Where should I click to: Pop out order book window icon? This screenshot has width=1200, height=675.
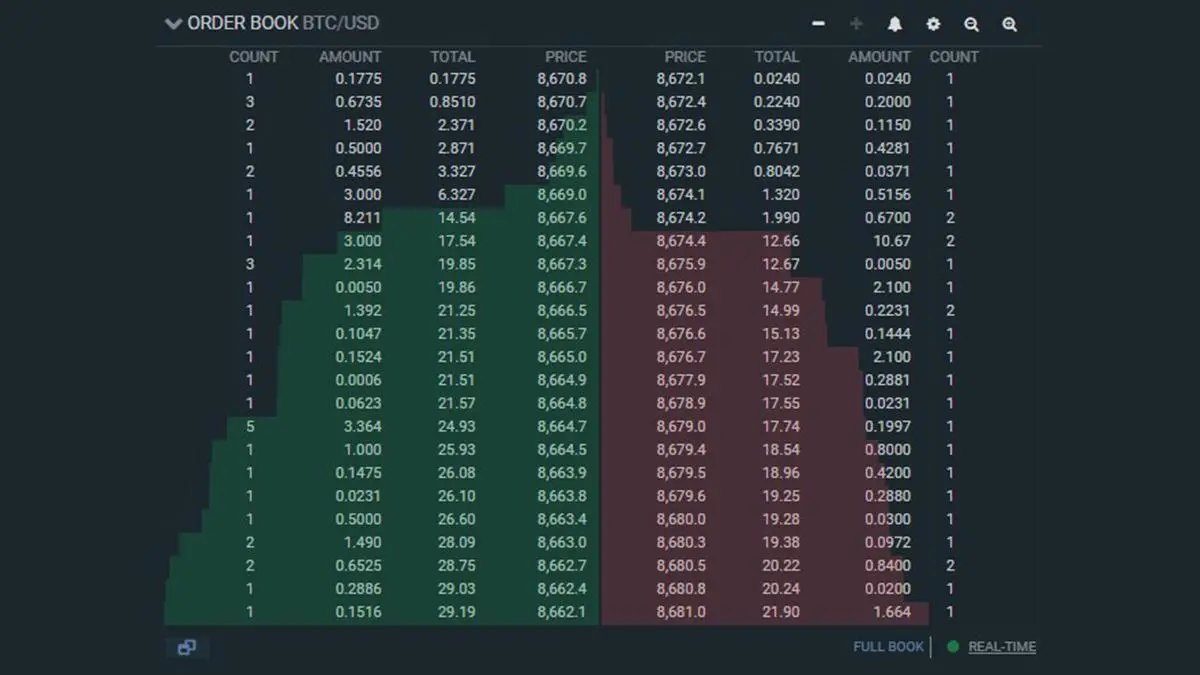pos(186,648)
